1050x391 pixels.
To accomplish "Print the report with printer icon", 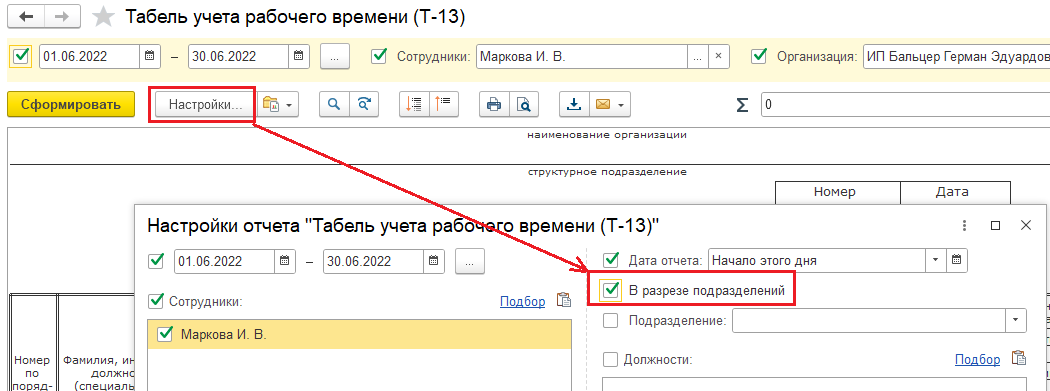I will pyautogui.click(x=494, y=104).
